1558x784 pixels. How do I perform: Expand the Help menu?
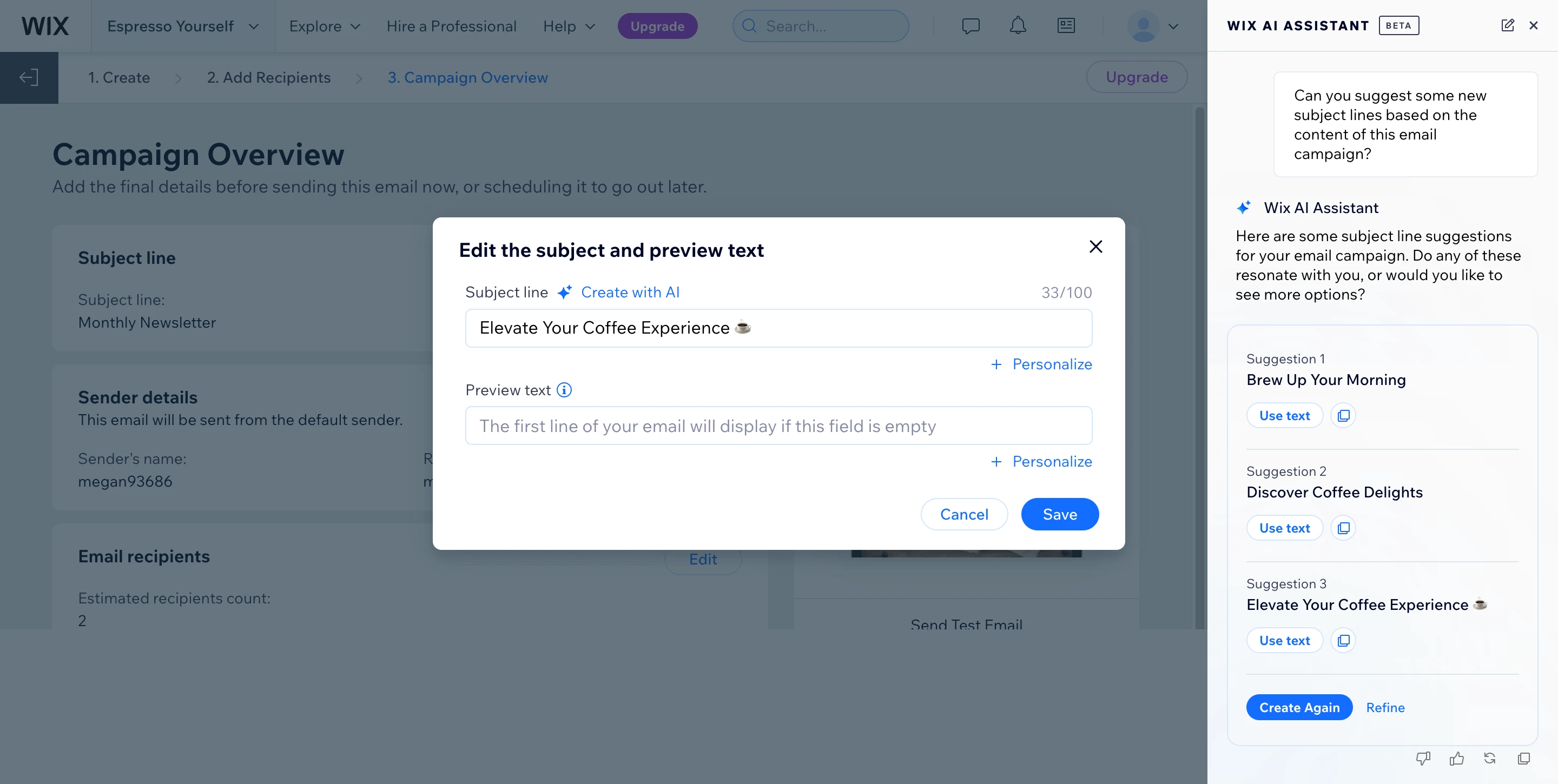569,26
